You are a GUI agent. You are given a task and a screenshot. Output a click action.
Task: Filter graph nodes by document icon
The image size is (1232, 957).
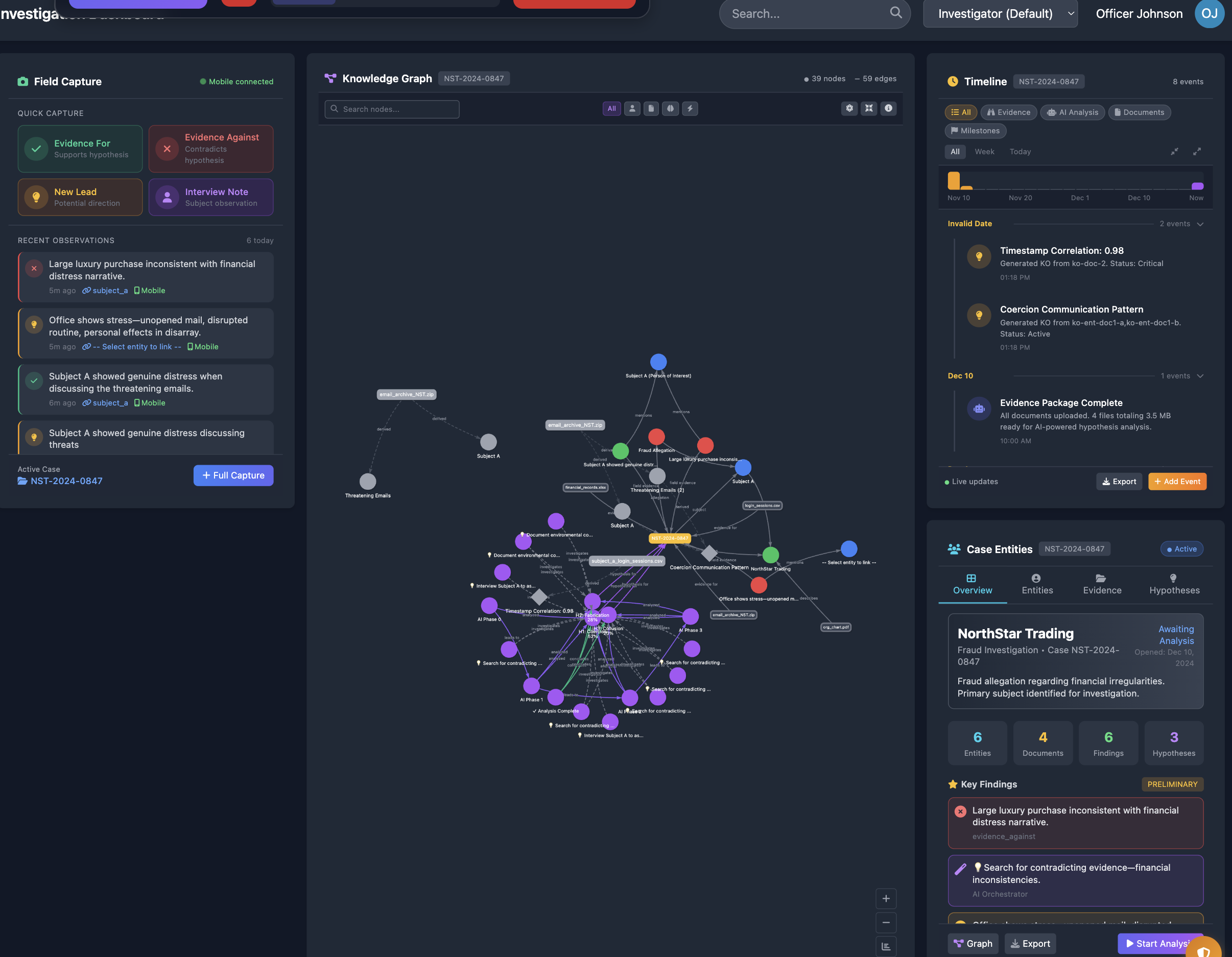pyautogui.click(x=651, y=108)
